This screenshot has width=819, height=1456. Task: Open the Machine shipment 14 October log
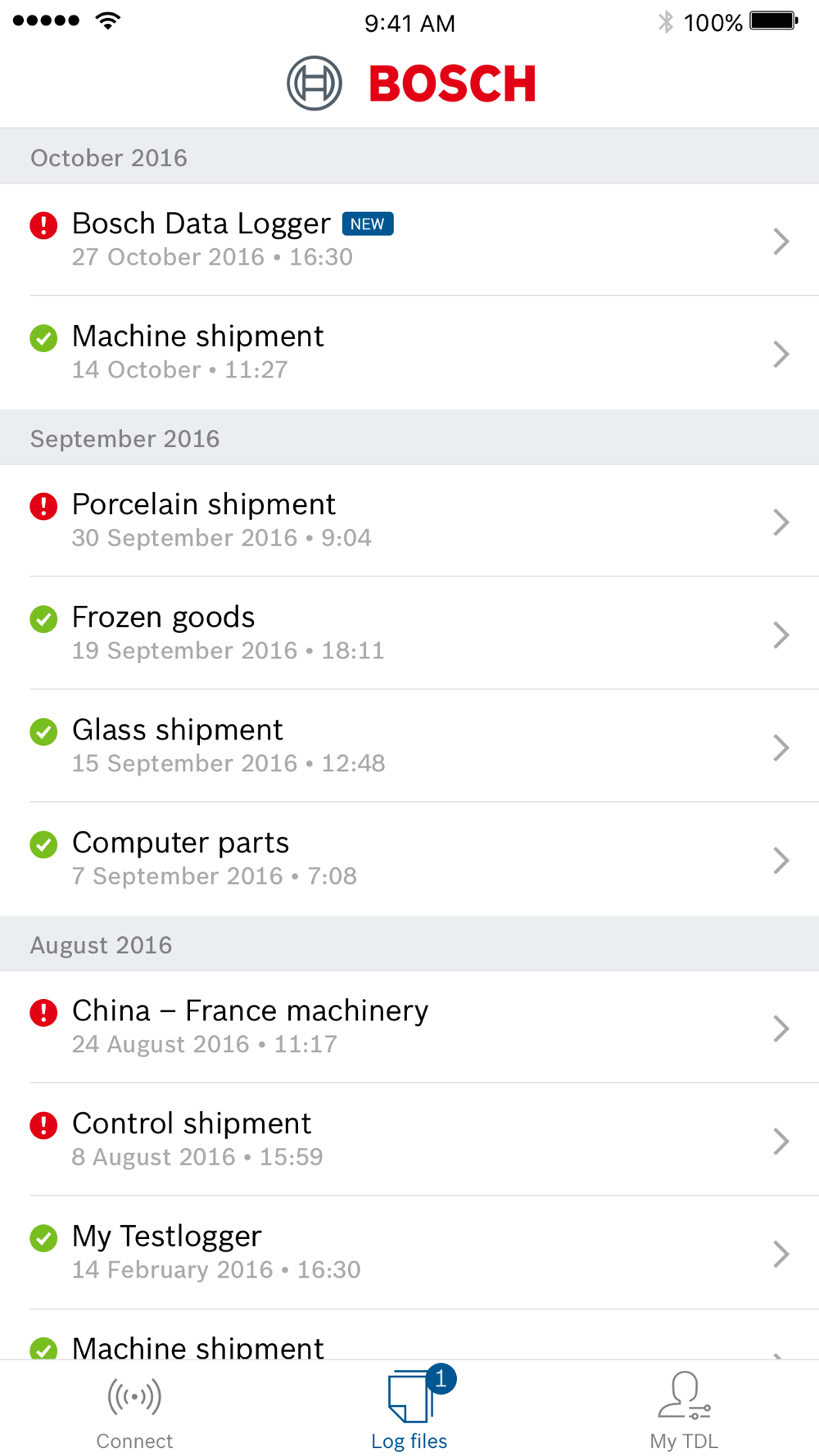pyautogui.click(x=409, y=353)
